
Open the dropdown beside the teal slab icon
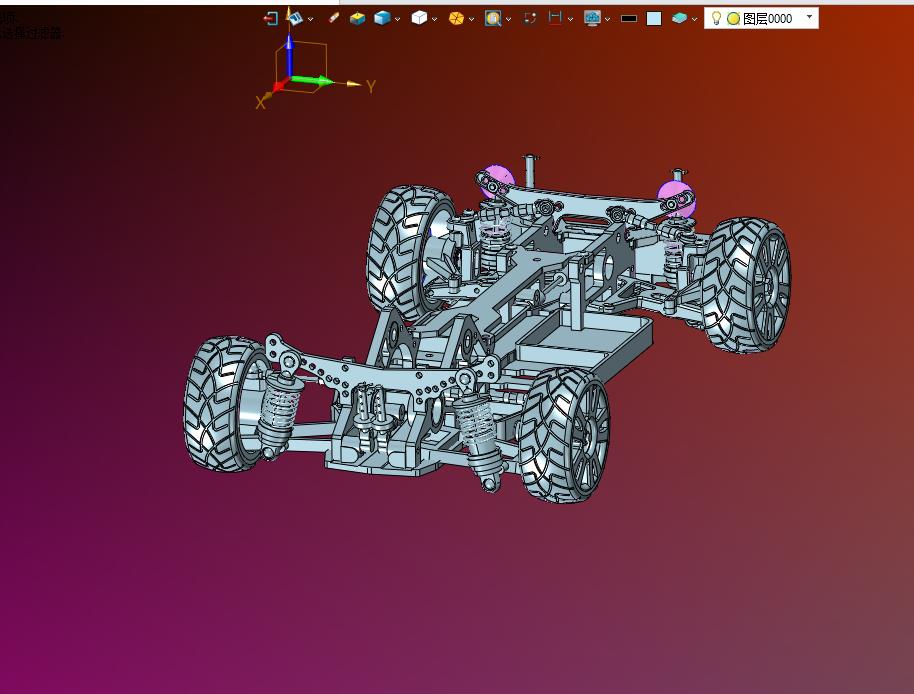pos(694,19)
